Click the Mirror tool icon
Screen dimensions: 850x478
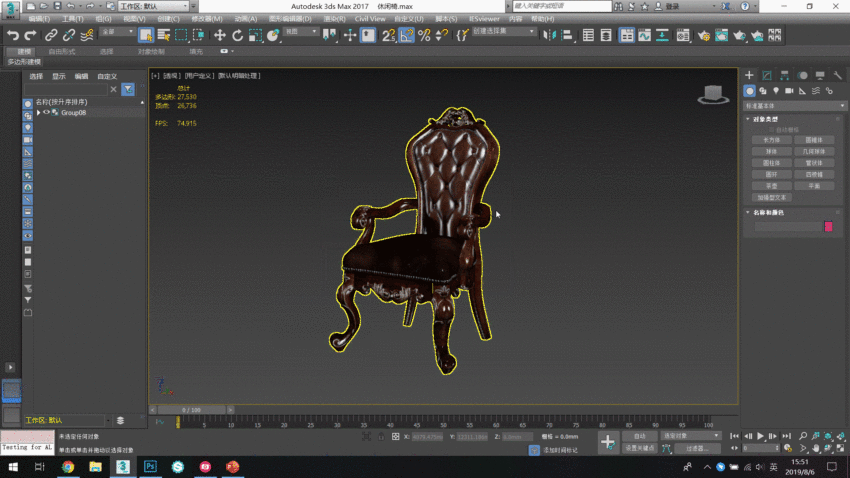point(549,35)
